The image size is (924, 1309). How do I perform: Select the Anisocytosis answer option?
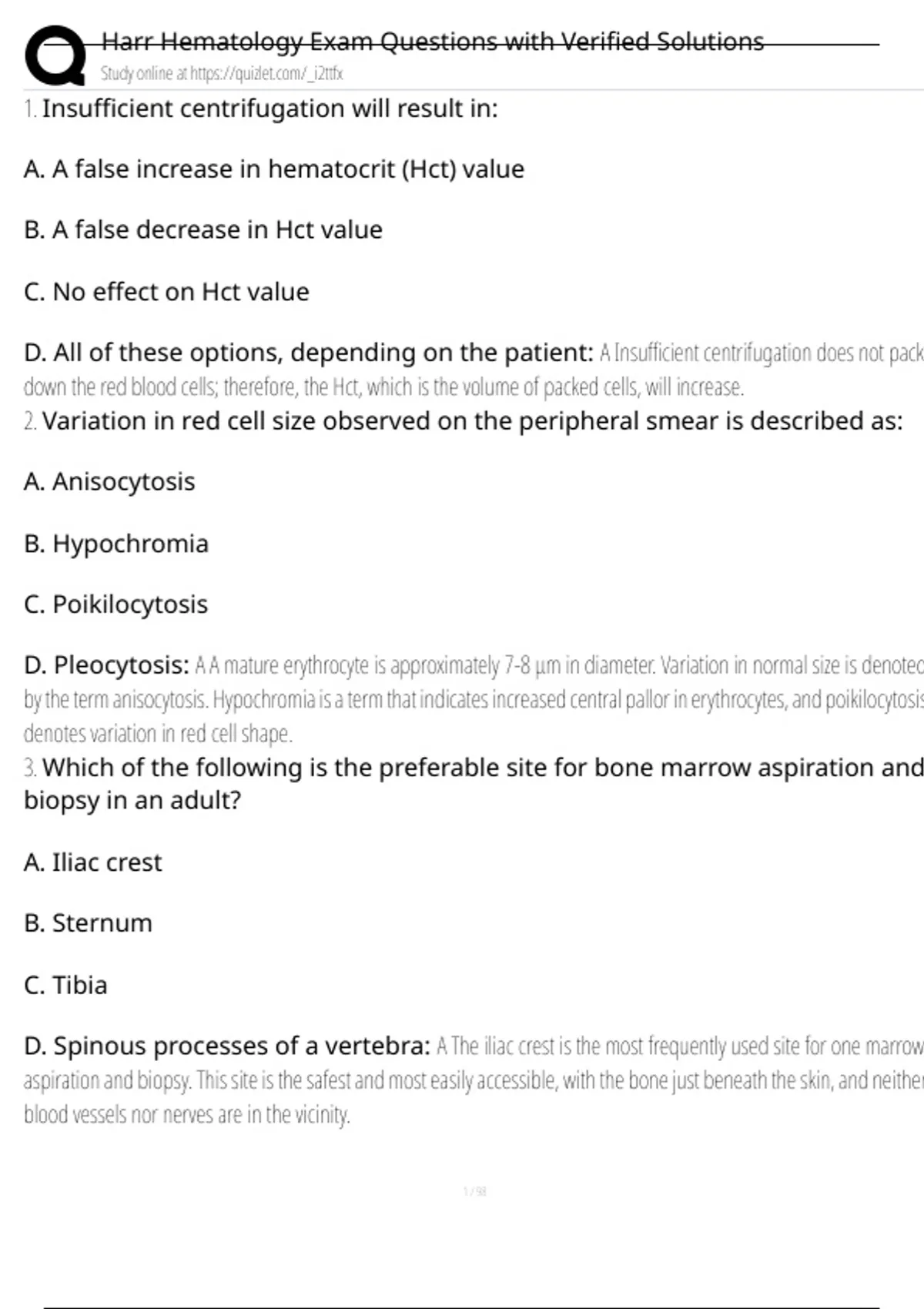coord(109,482)
